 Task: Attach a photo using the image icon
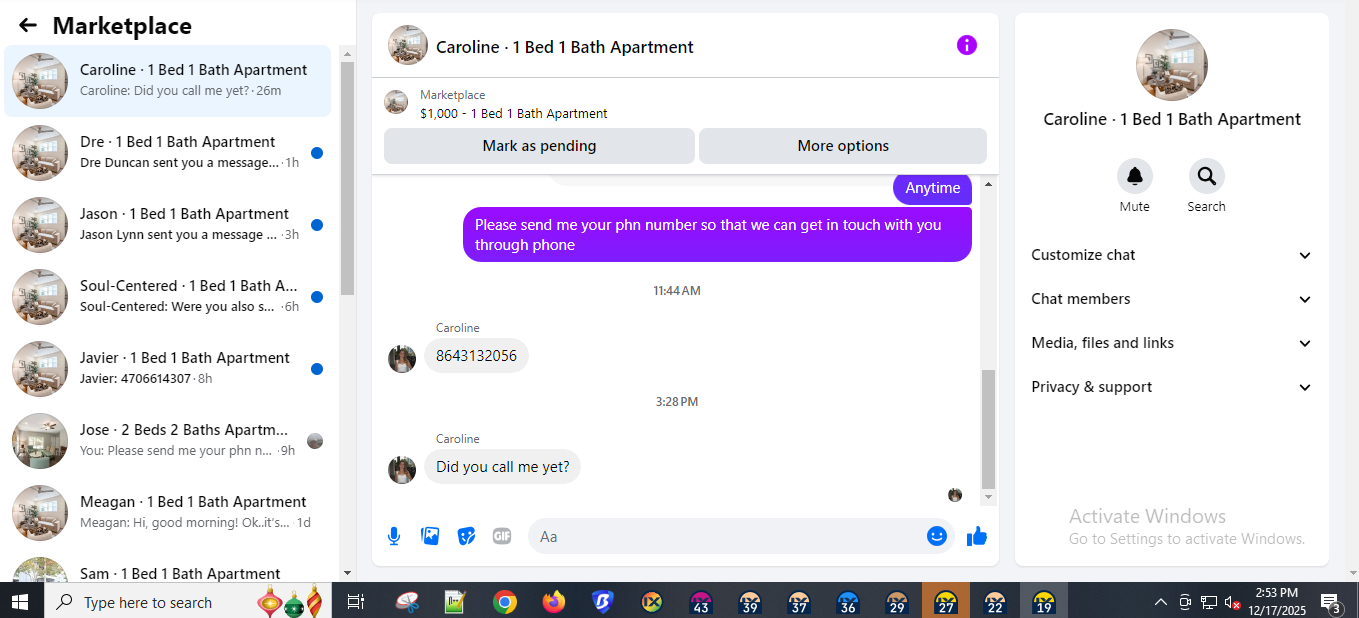coord(430,536)
